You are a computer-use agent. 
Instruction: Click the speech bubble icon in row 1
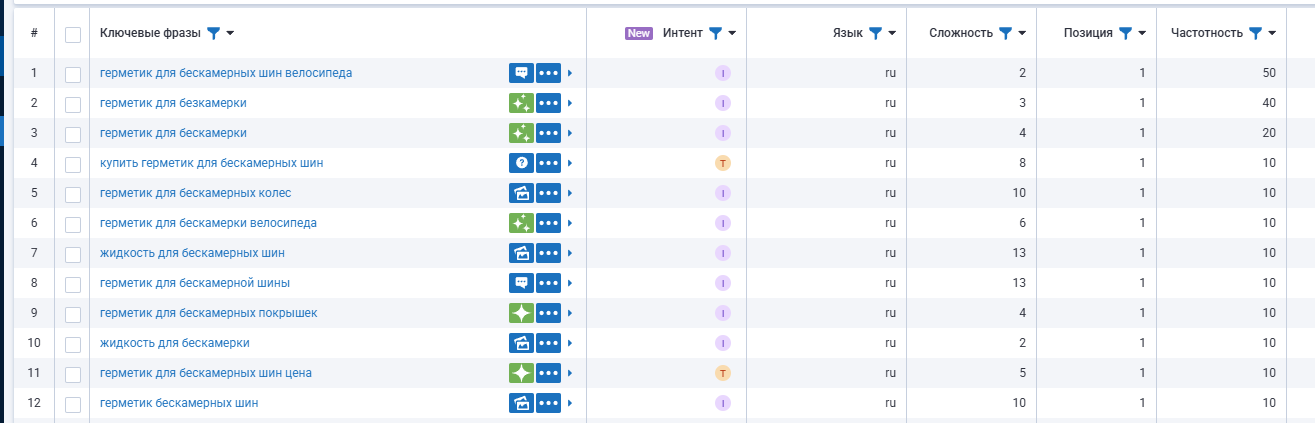pos(520,73)
